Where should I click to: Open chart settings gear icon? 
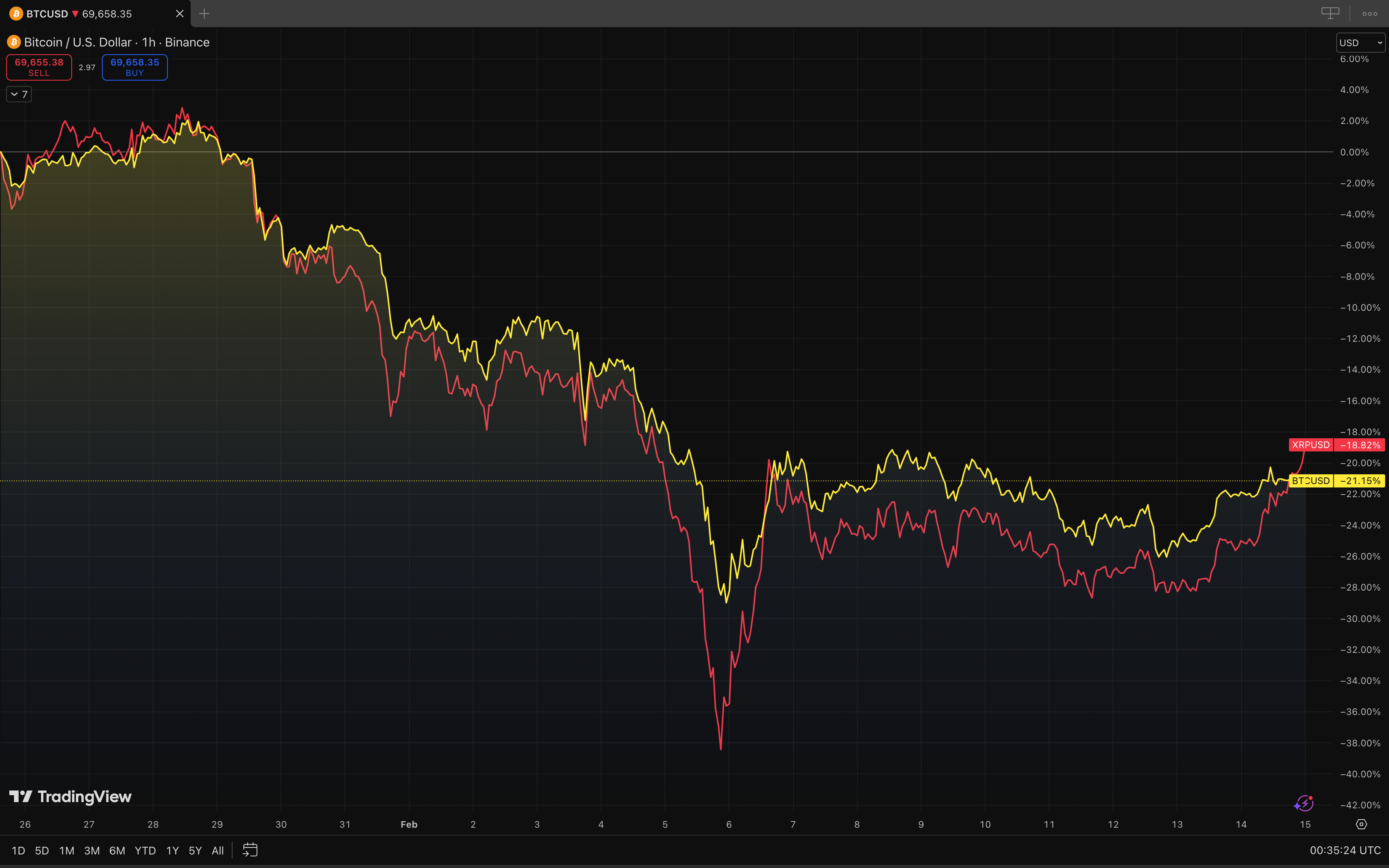1361,824
